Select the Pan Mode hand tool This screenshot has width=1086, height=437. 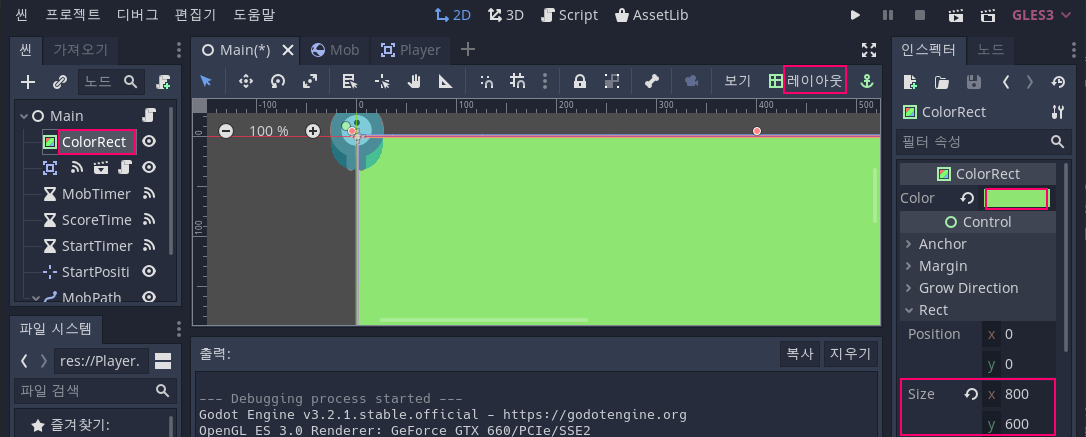click(414, 81)
